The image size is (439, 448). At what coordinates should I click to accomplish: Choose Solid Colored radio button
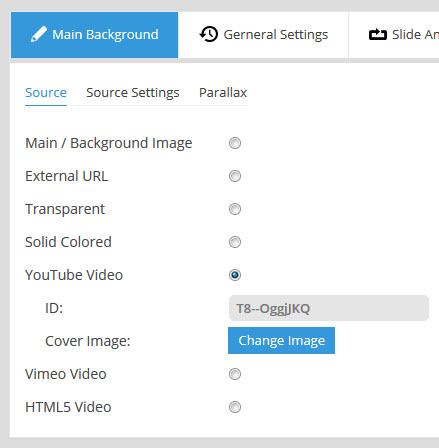pyautogui.click(x=235, y=242)
